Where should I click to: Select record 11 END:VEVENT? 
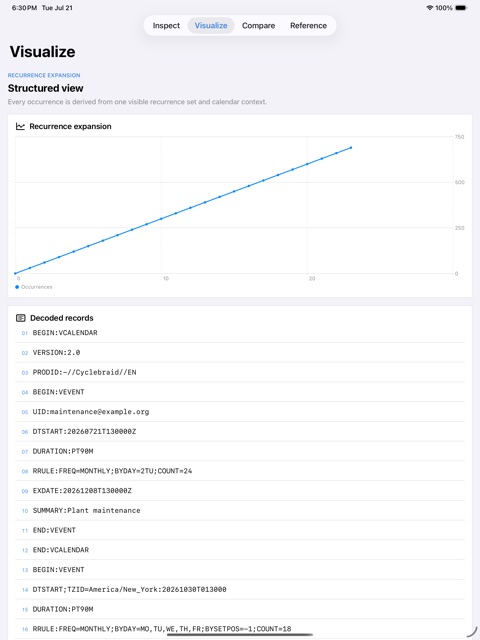point(240,530)
